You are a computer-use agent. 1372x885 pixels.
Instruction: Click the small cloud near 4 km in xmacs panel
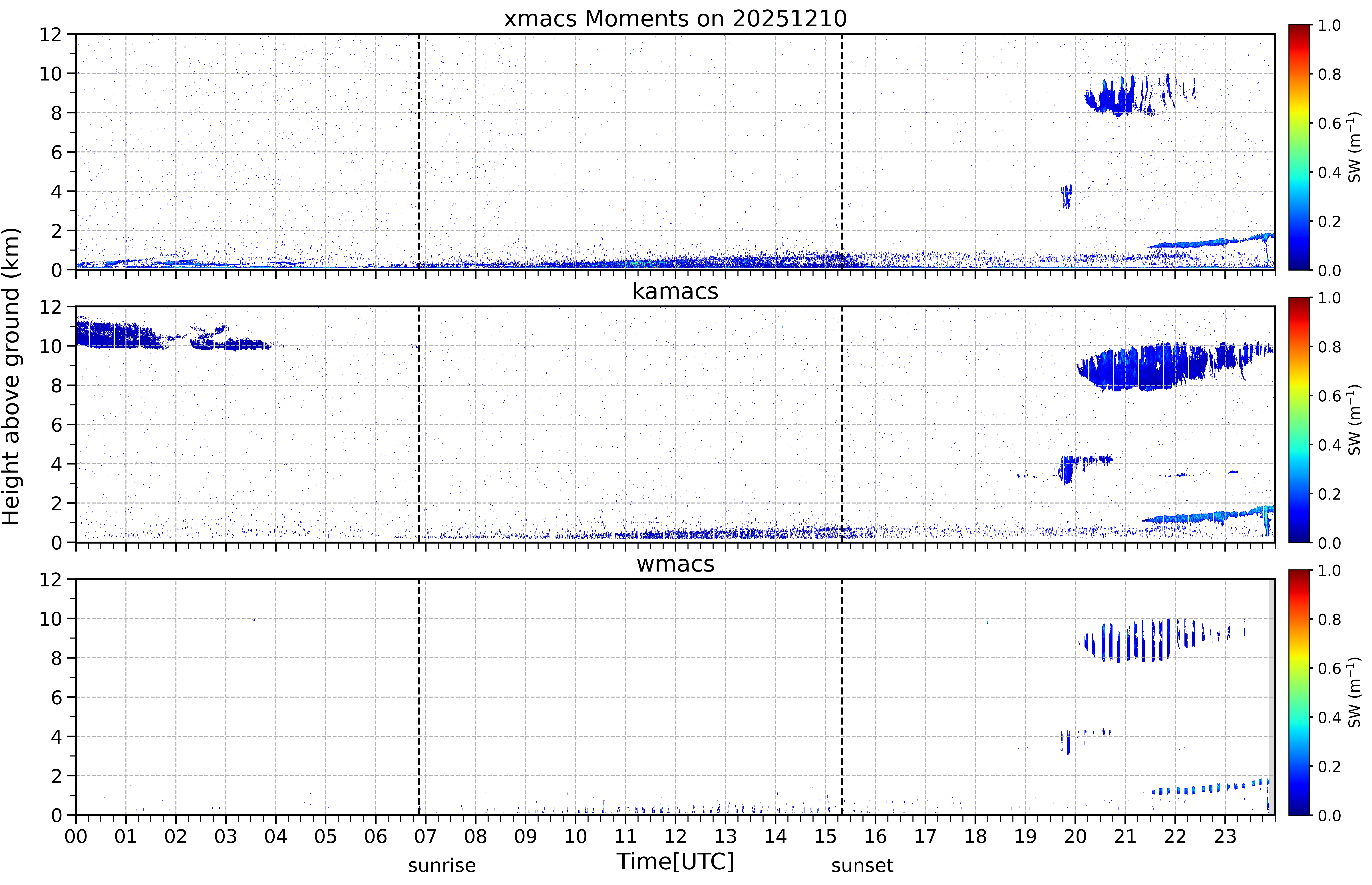coord(1067,197)
